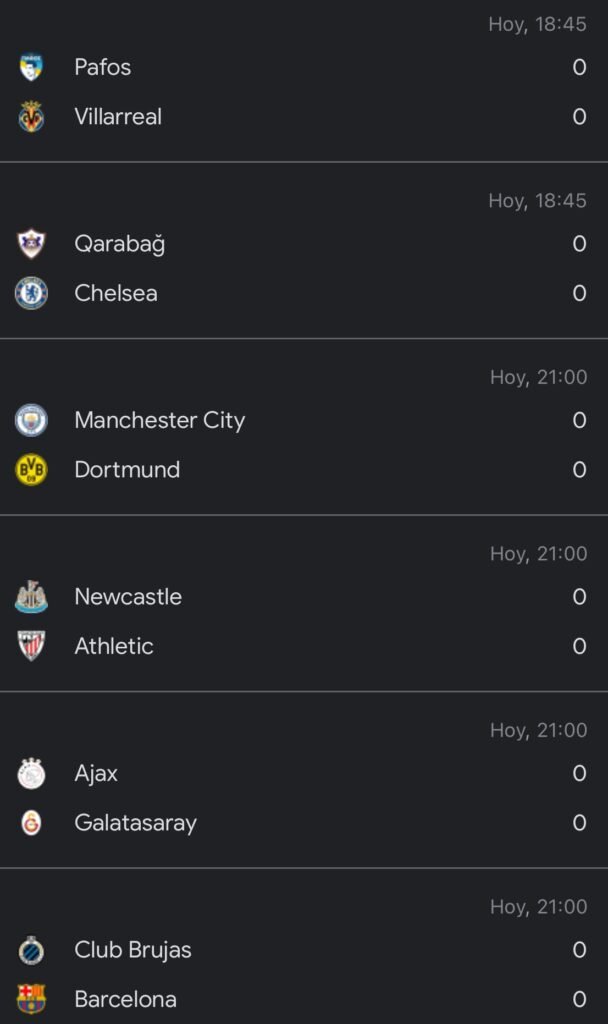Click the Newcastle club crest
The image size is (608, 1024).
[31, 597]
